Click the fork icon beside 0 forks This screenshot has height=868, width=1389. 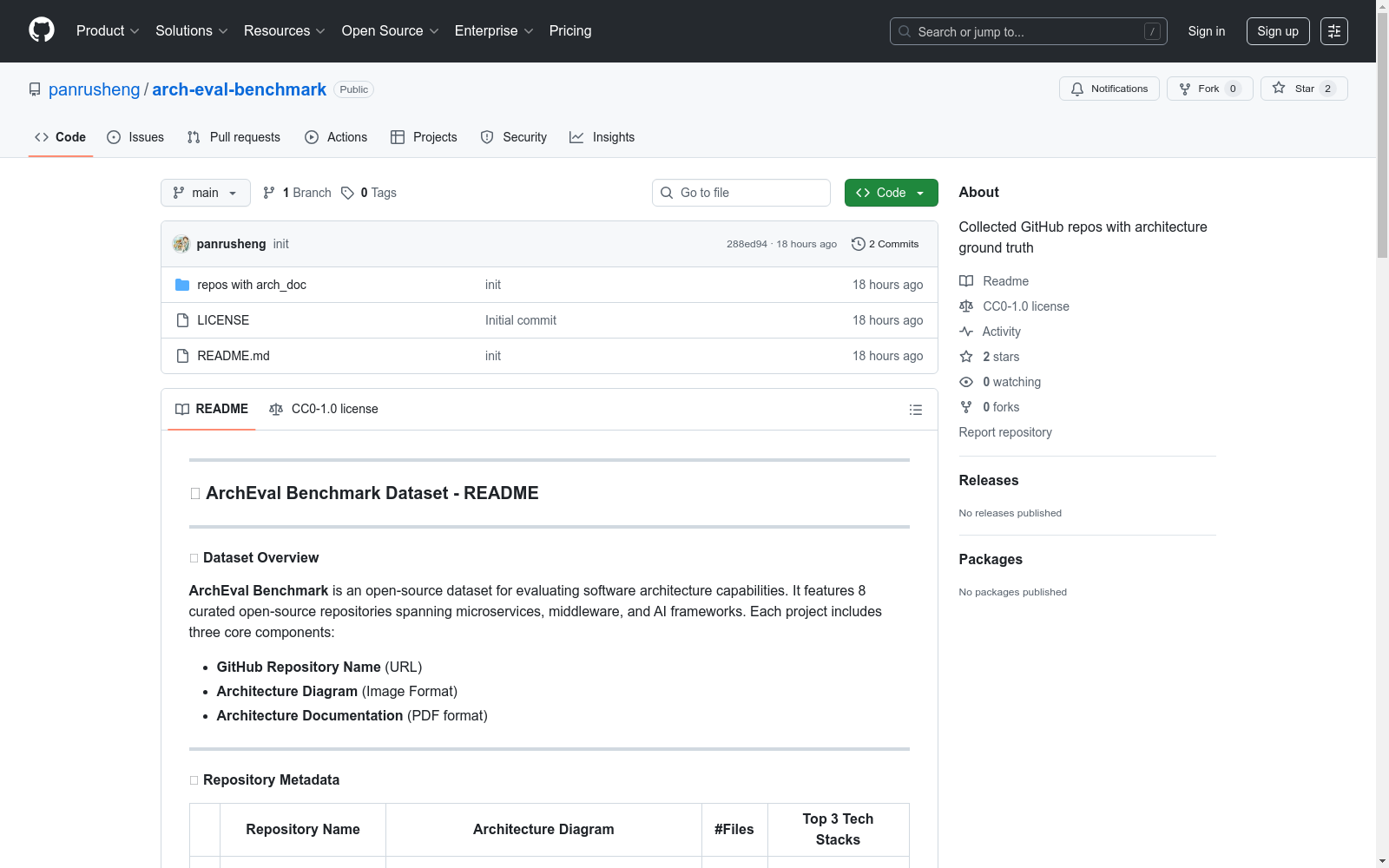[x=966, y=407]
